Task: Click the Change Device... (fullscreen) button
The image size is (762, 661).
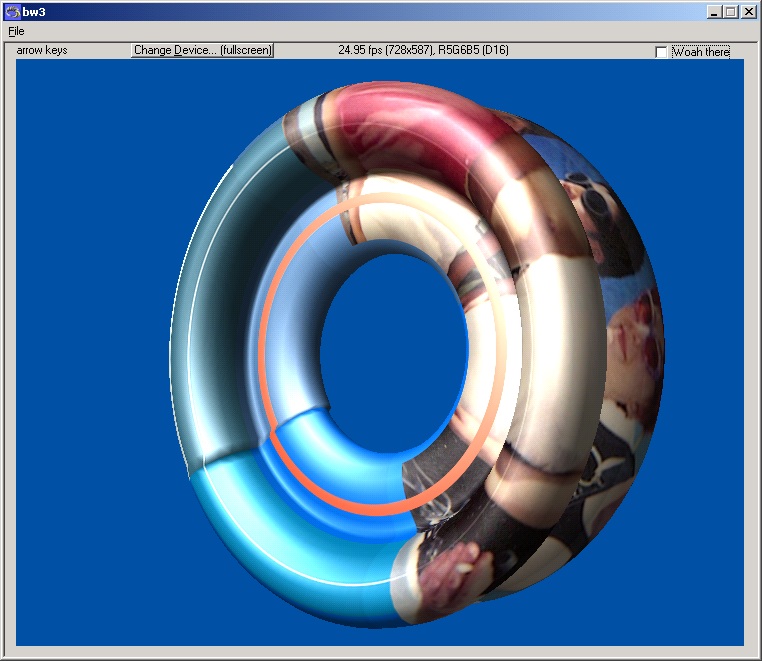Action: click(203, 50)
